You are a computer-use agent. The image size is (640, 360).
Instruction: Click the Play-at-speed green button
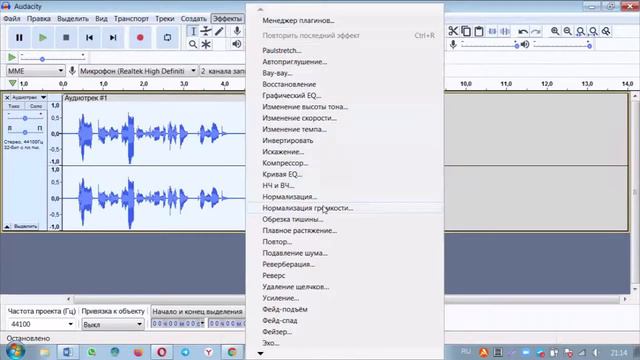tap(12, 58)
